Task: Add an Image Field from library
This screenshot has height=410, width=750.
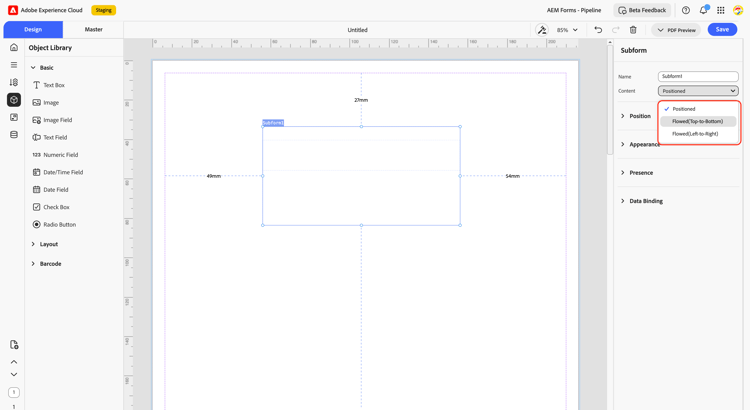Action: point(53,120)
